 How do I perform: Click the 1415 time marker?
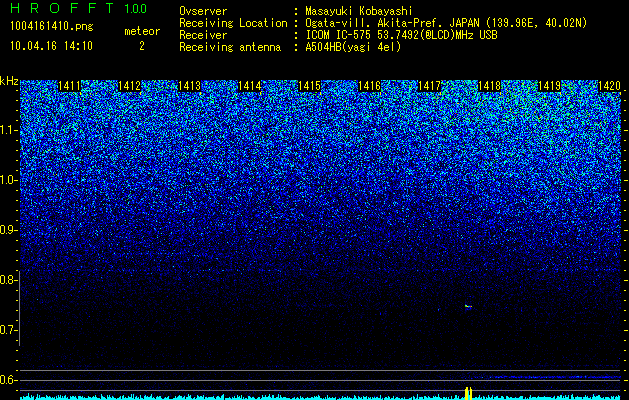[x=309, y=86]
